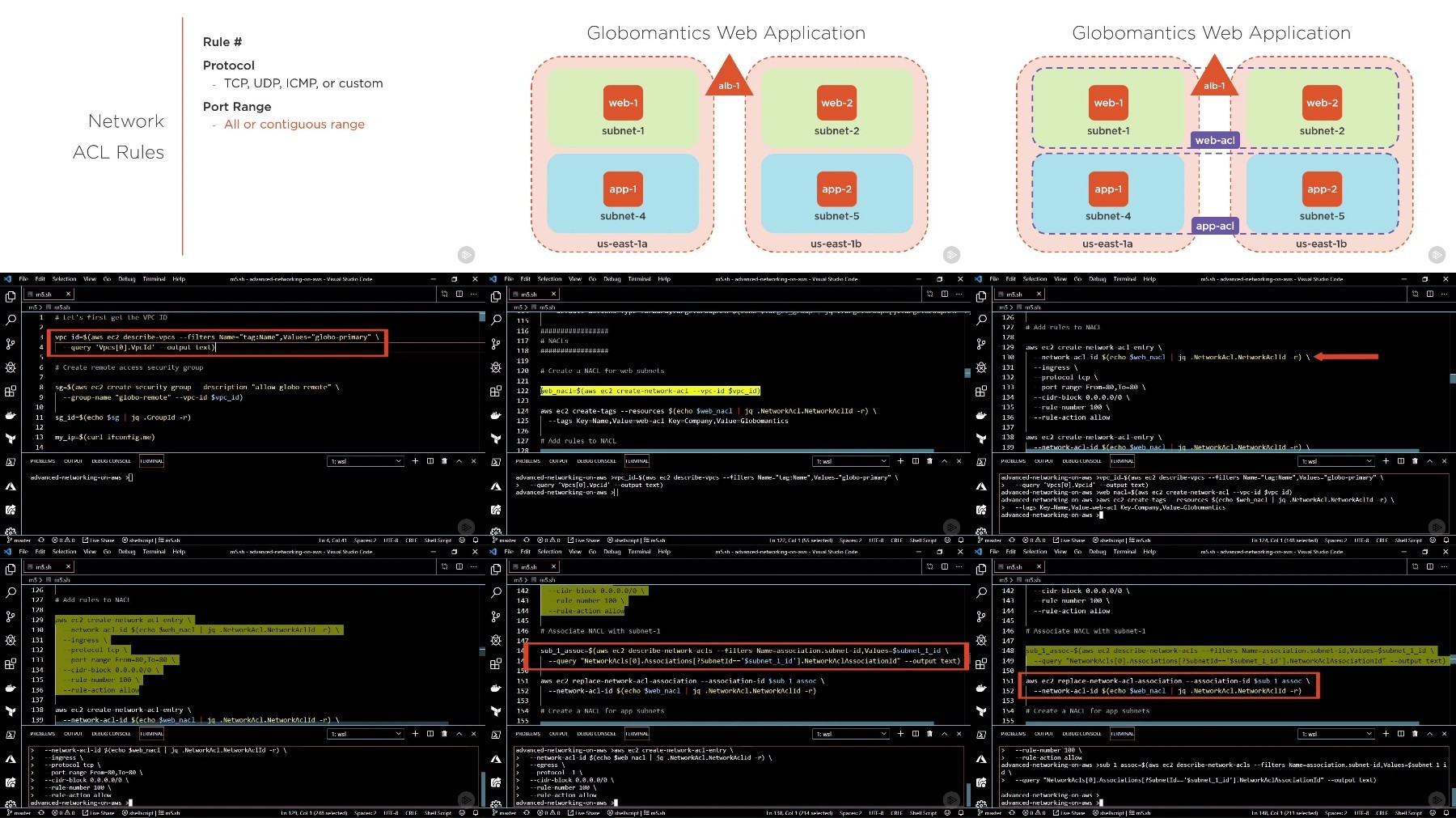Open Search in the window starting at line 115

496,320
